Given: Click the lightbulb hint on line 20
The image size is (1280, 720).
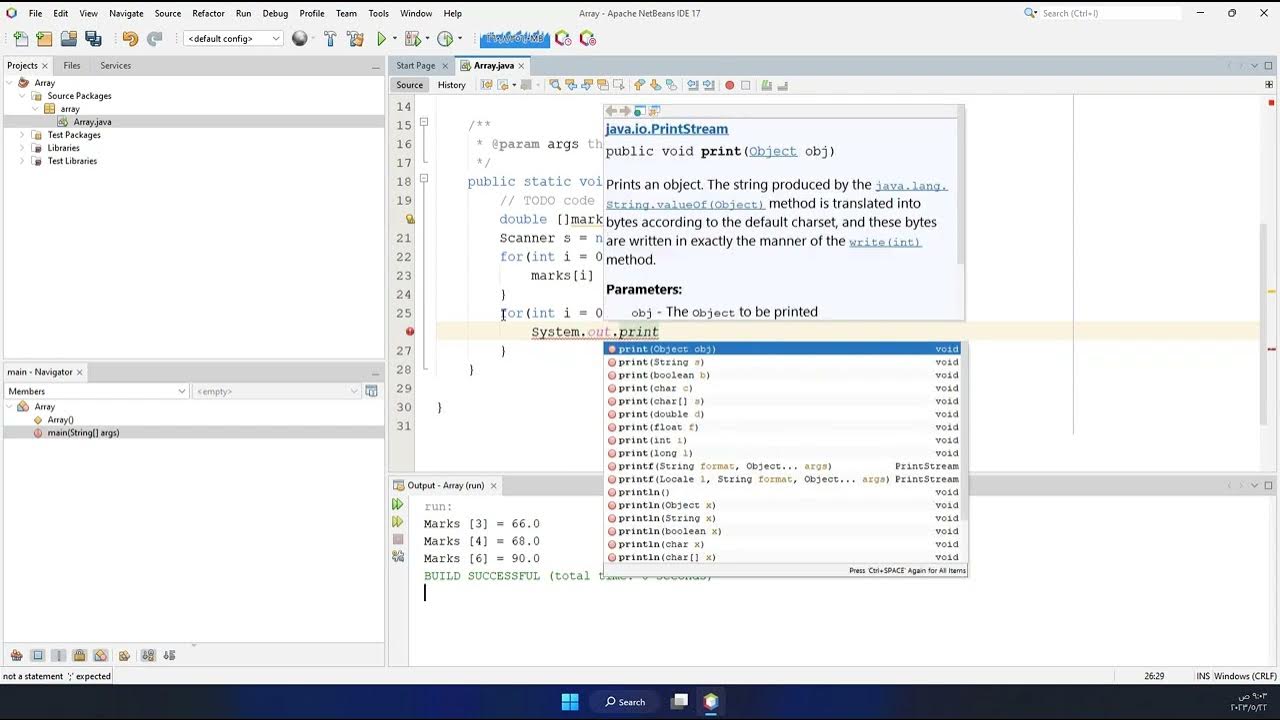Looking at the screenshot, I should pos(410,219).
